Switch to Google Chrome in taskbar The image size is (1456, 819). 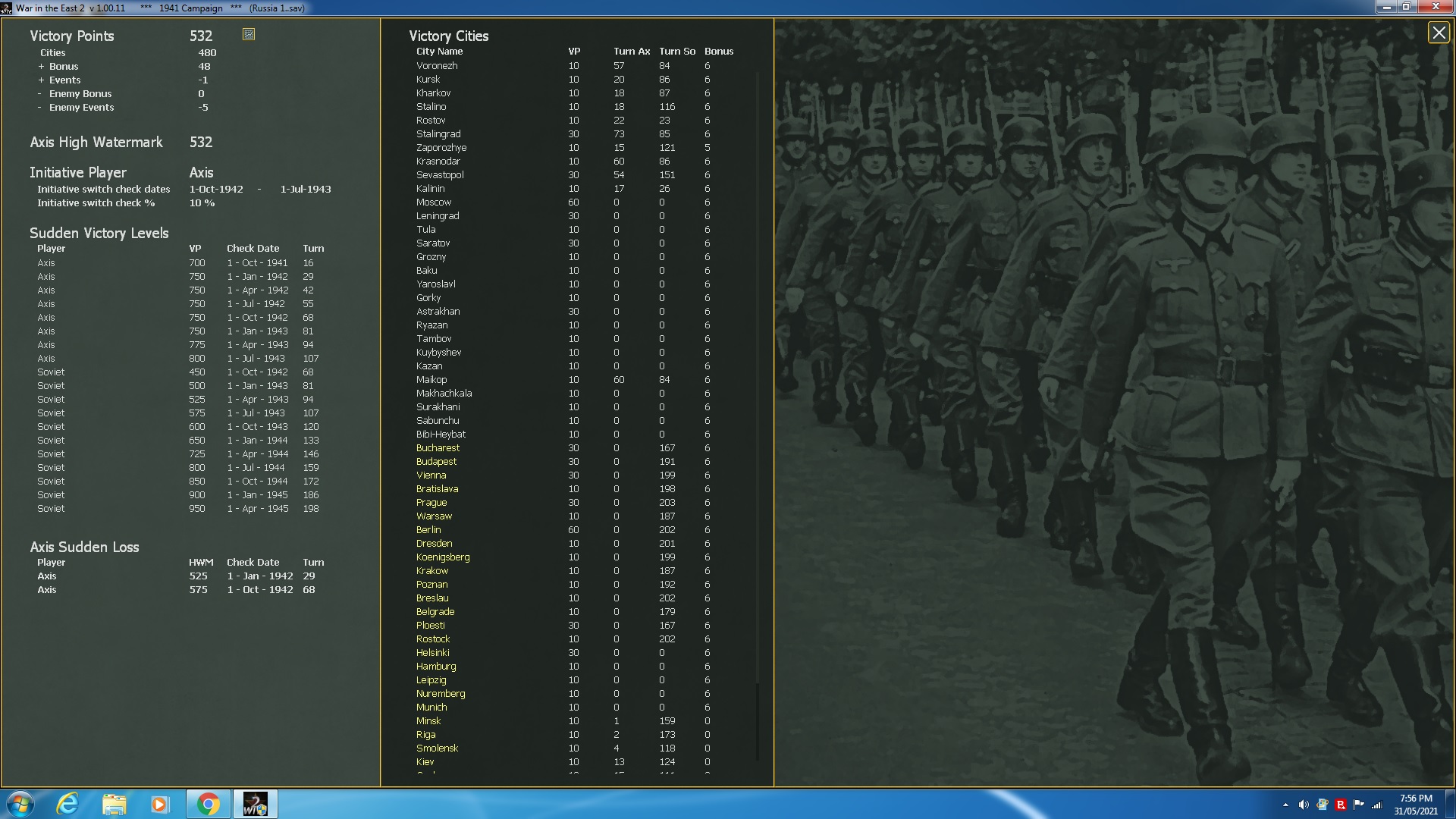click(x=208, y=804)
